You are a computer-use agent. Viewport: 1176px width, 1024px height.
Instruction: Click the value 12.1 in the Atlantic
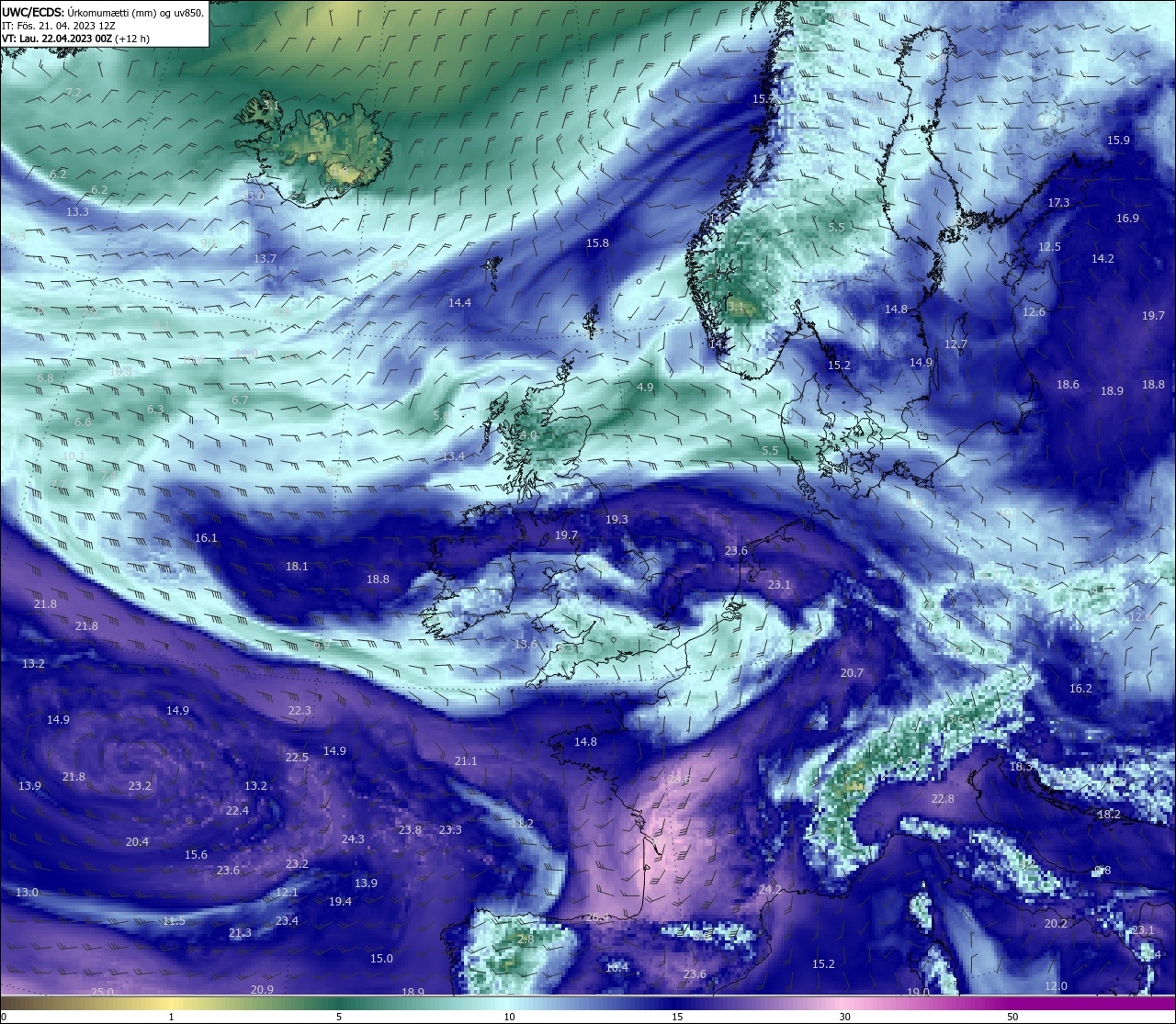[287, 893]
